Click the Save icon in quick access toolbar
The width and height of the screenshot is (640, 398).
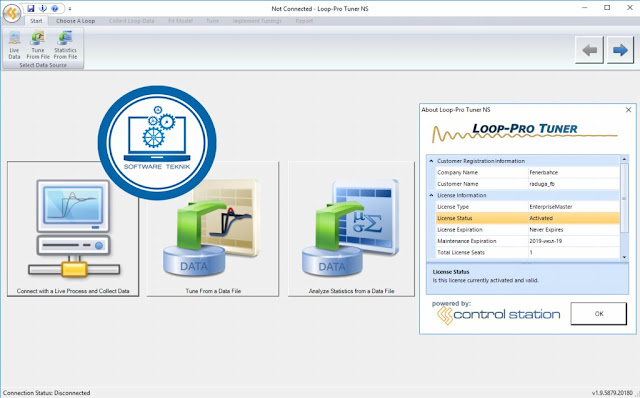[31, 8]
